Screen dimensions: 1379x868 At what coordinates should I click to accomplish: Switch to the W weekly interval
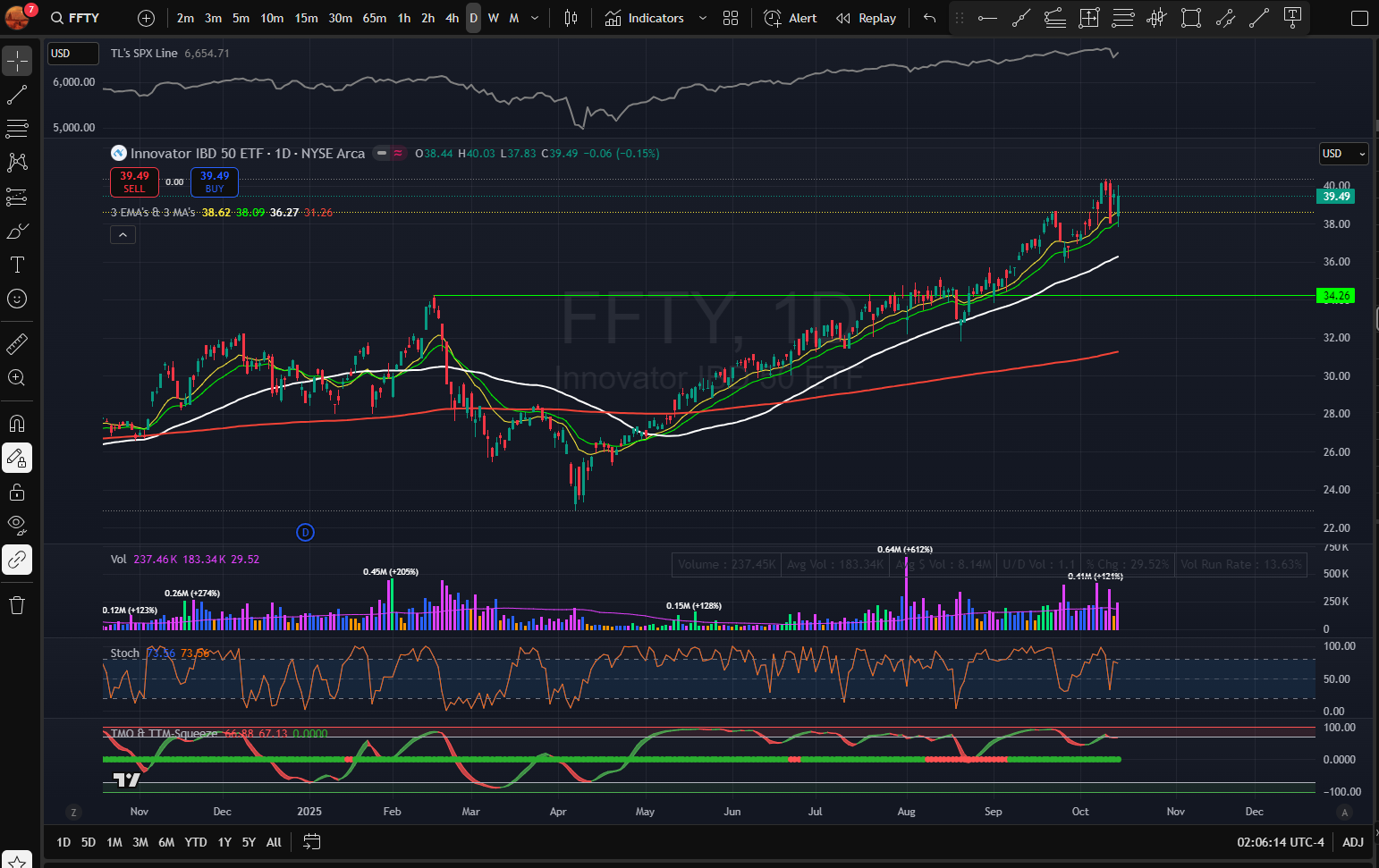pyautogui.click(x=494, y=18)
